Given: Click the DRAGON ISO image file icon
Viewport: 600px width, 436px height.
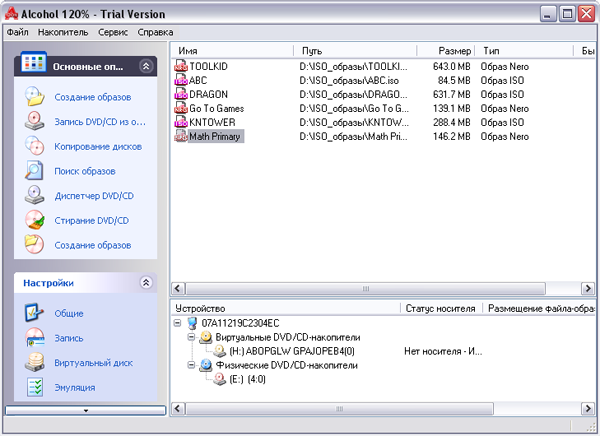Looking at the screenshot, I should [181, 94].
